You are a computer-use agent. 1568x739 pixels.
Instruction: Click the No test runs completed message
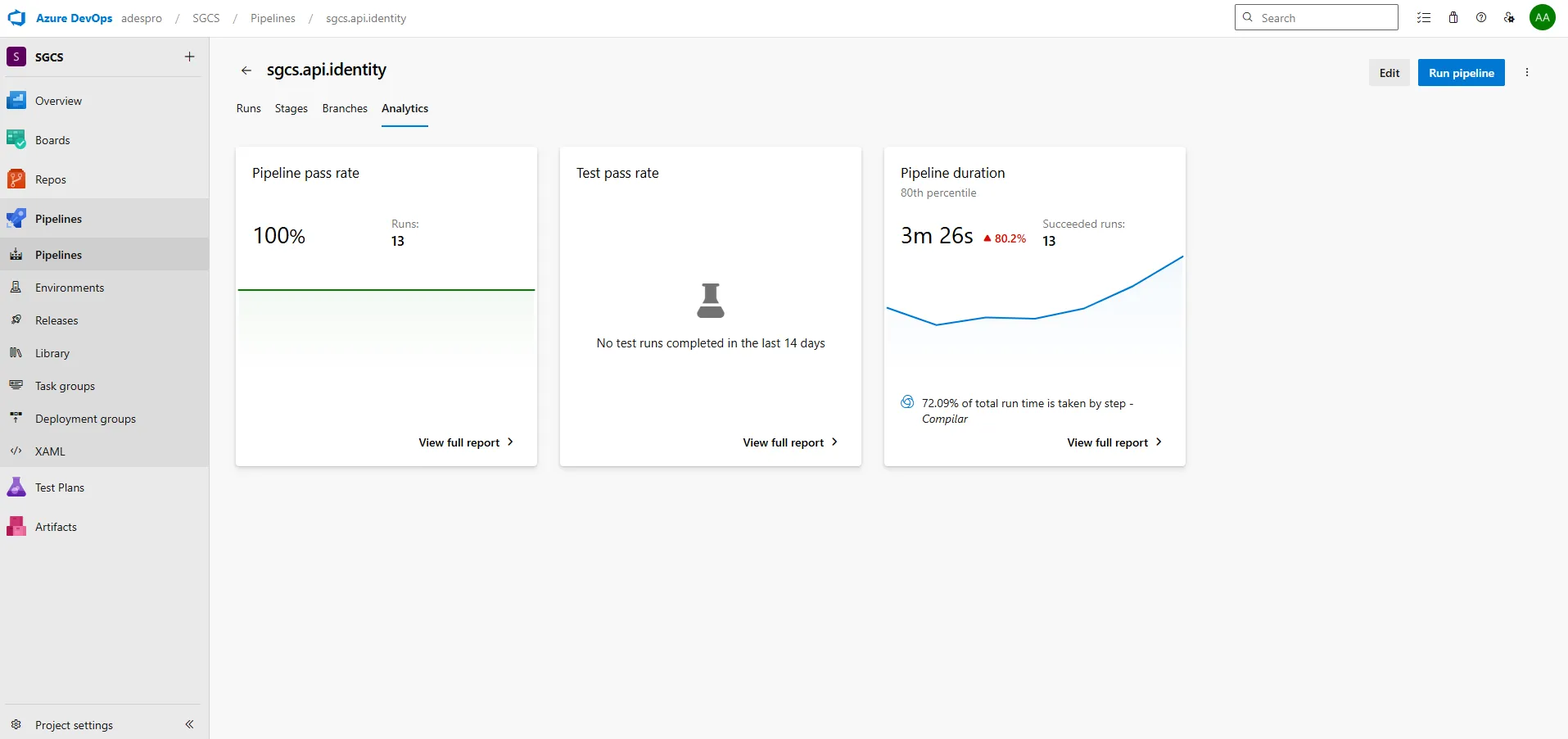711,343
